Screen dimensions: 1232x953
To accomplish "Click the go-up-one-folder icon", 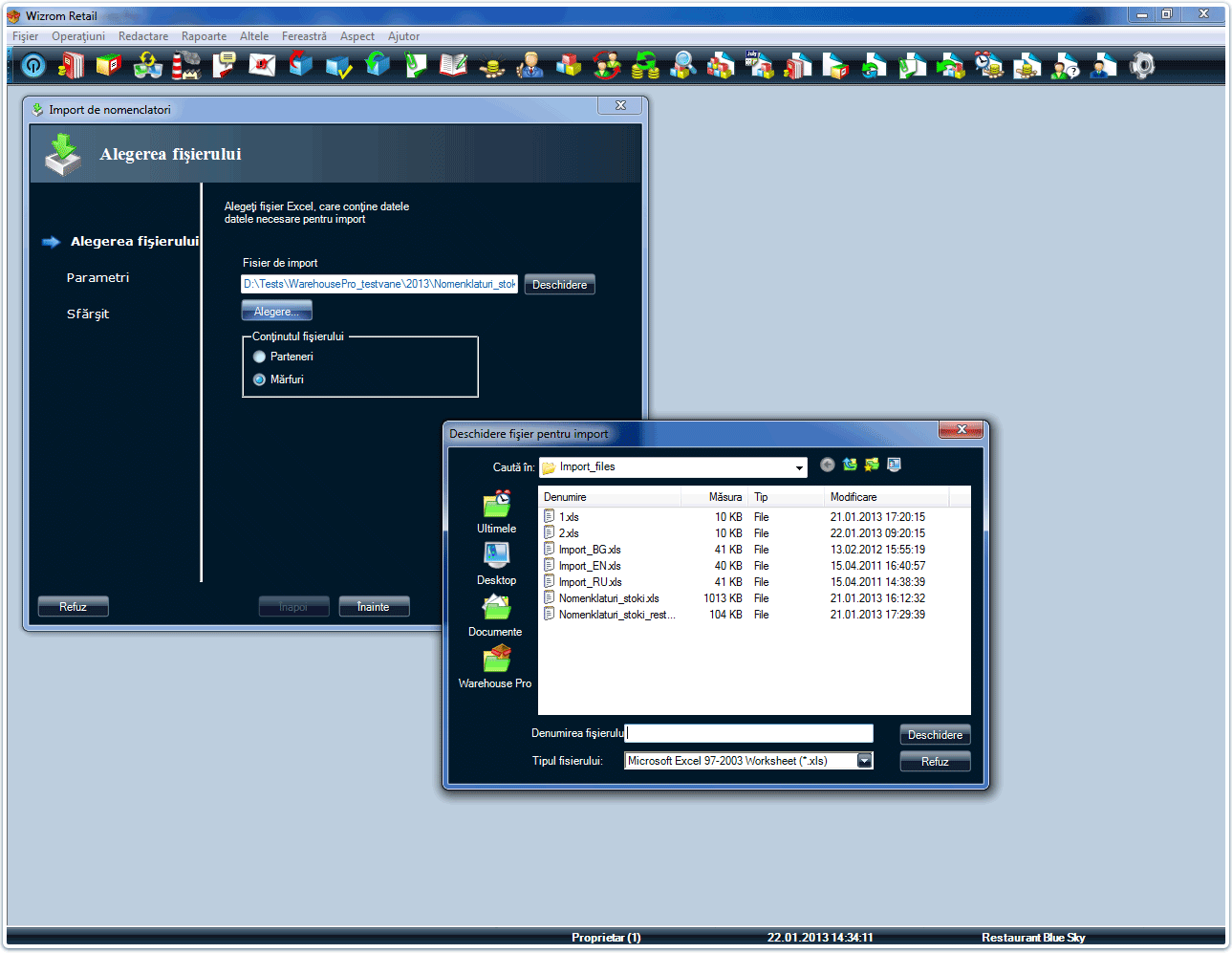I will point(850,466).
